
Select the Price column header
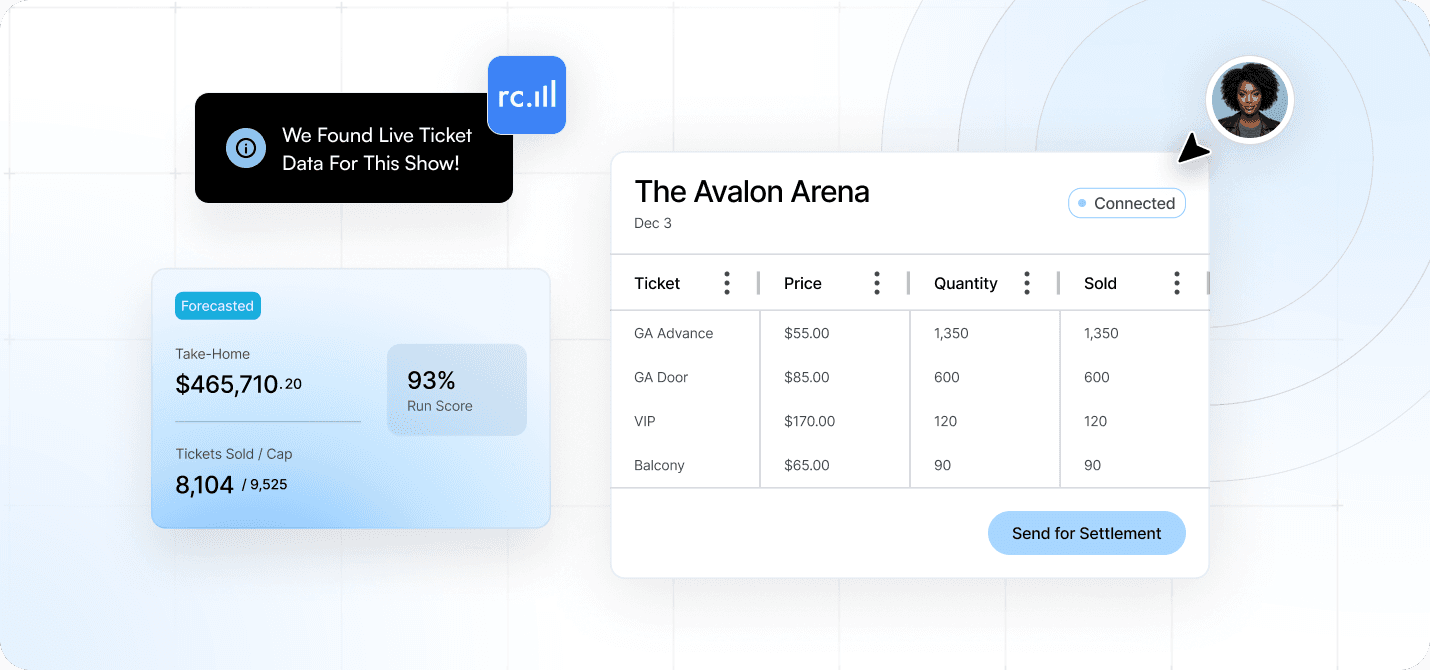tap(803, 283)
